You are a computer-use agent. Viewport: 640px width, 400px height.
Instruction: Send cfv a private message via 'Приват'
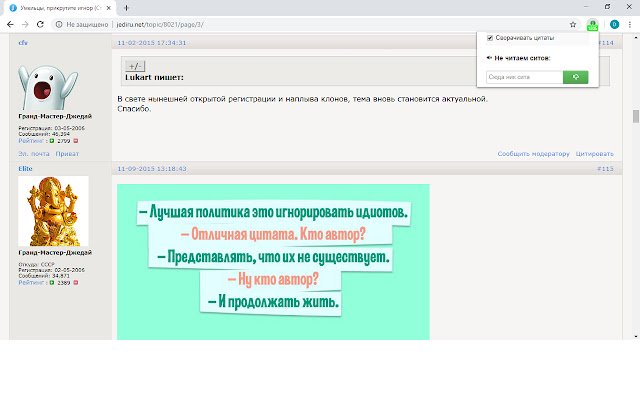pos(67,154)
